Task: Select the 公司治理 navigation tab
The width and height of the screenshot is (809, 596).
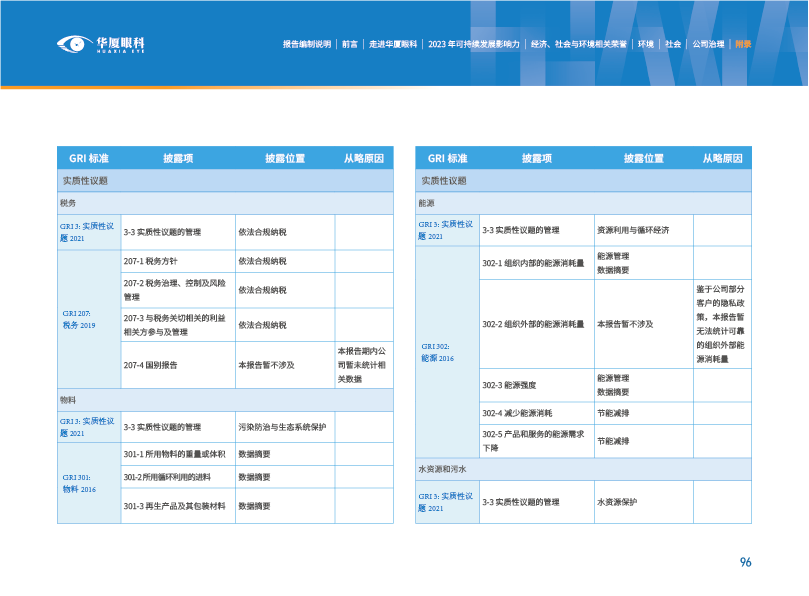Action: click(x=706, y=44)
